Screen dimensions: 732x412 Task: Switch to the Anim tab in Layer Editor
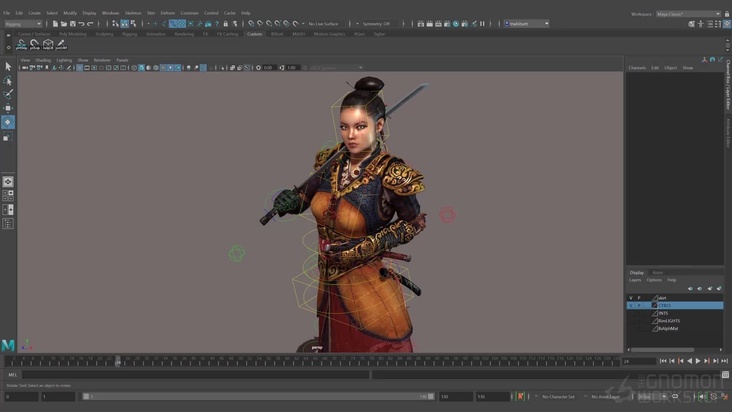click(x=658, y=272)
